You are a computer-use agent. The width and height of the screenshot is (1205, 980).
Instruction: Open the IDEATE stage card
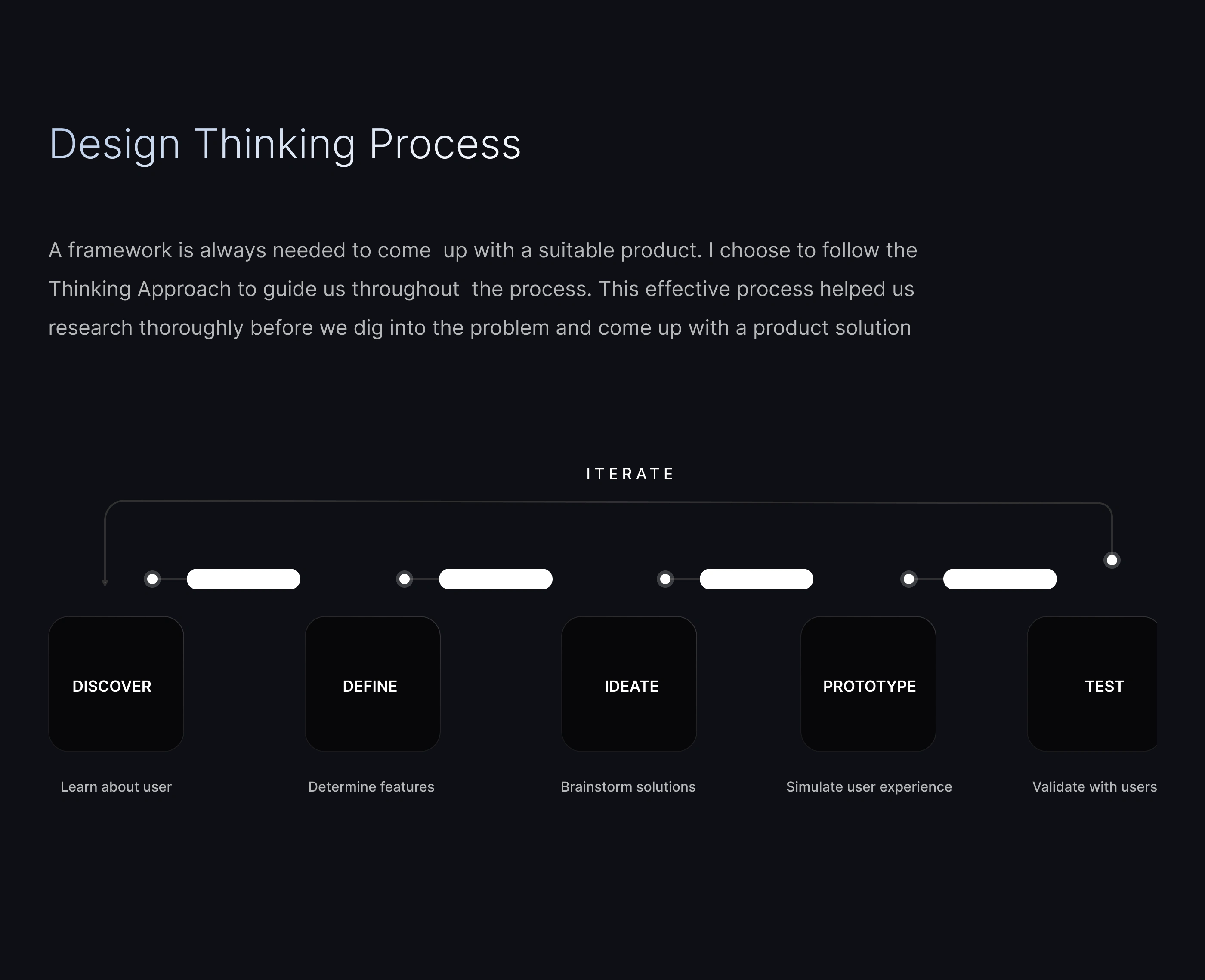click(x=628, y=684)
